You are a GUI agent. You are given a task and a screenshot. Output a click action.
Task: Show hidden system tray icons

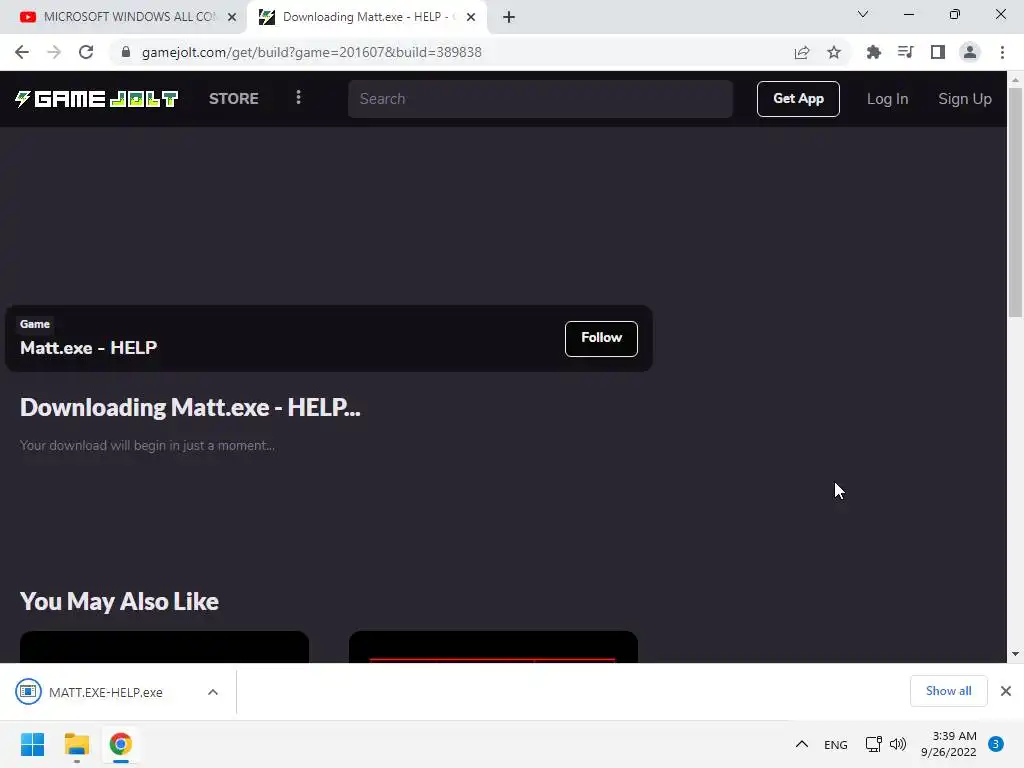click(x=802, y=744)
